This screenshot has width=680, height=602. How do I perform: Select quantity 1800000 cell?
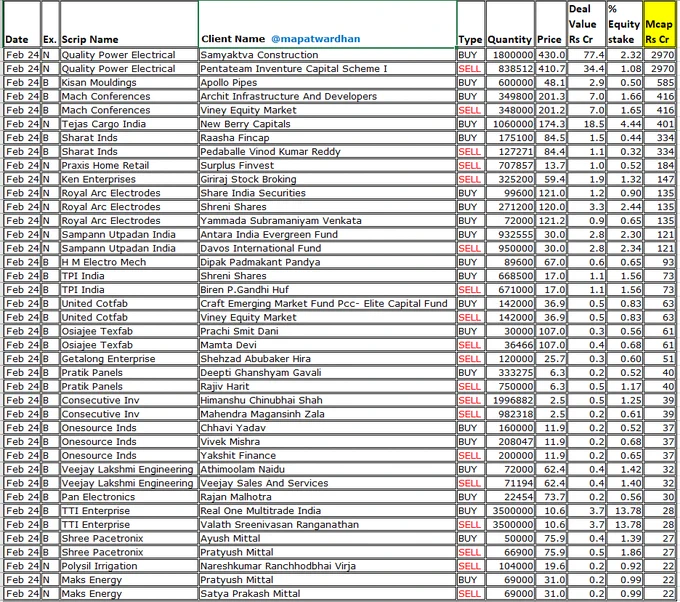coord(510,55)
